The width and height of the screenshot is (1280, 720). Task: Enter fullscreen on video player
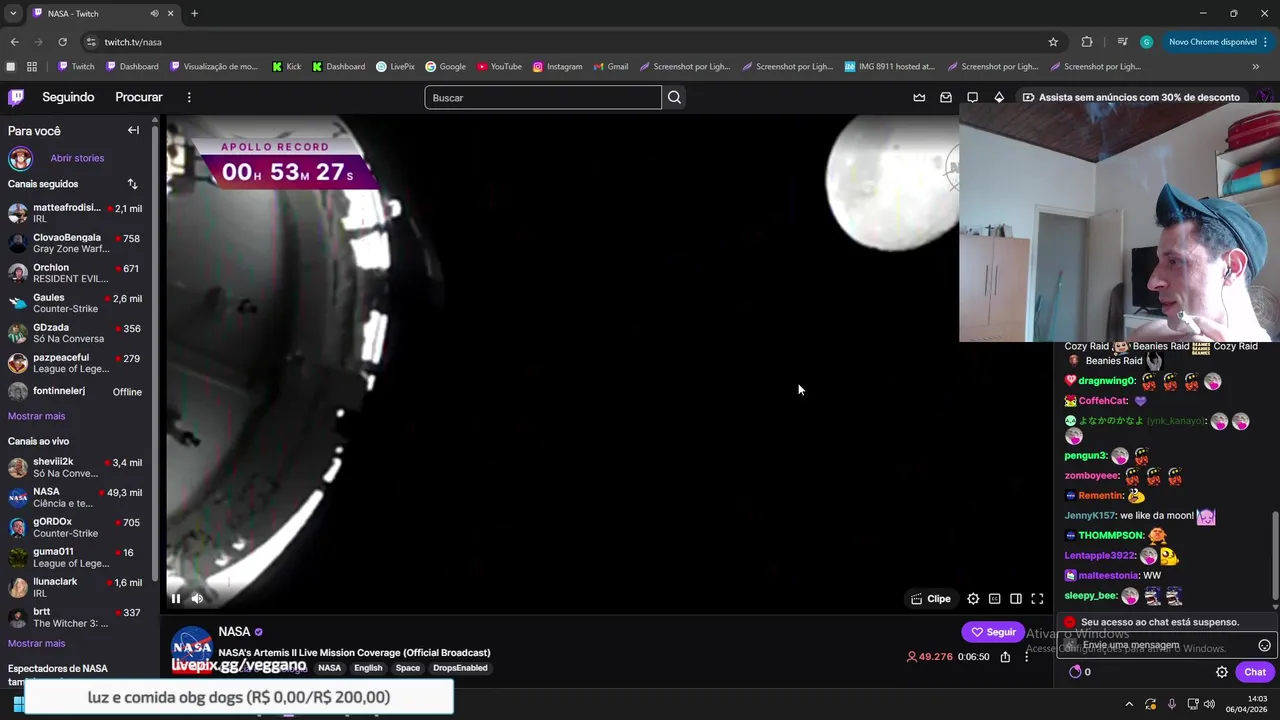(x=1037, y=598)
